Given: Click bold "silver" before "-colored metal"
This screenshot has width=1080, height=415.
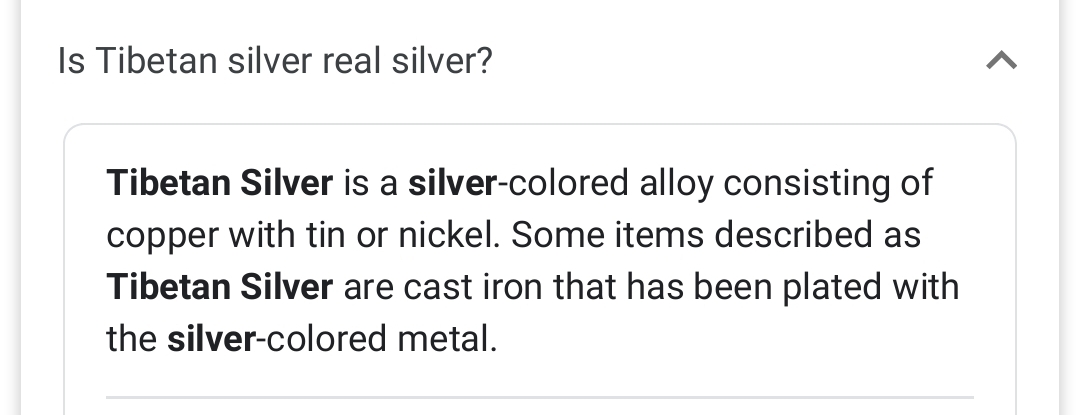Looking at the screenshot, I should [x=211, y=339].
